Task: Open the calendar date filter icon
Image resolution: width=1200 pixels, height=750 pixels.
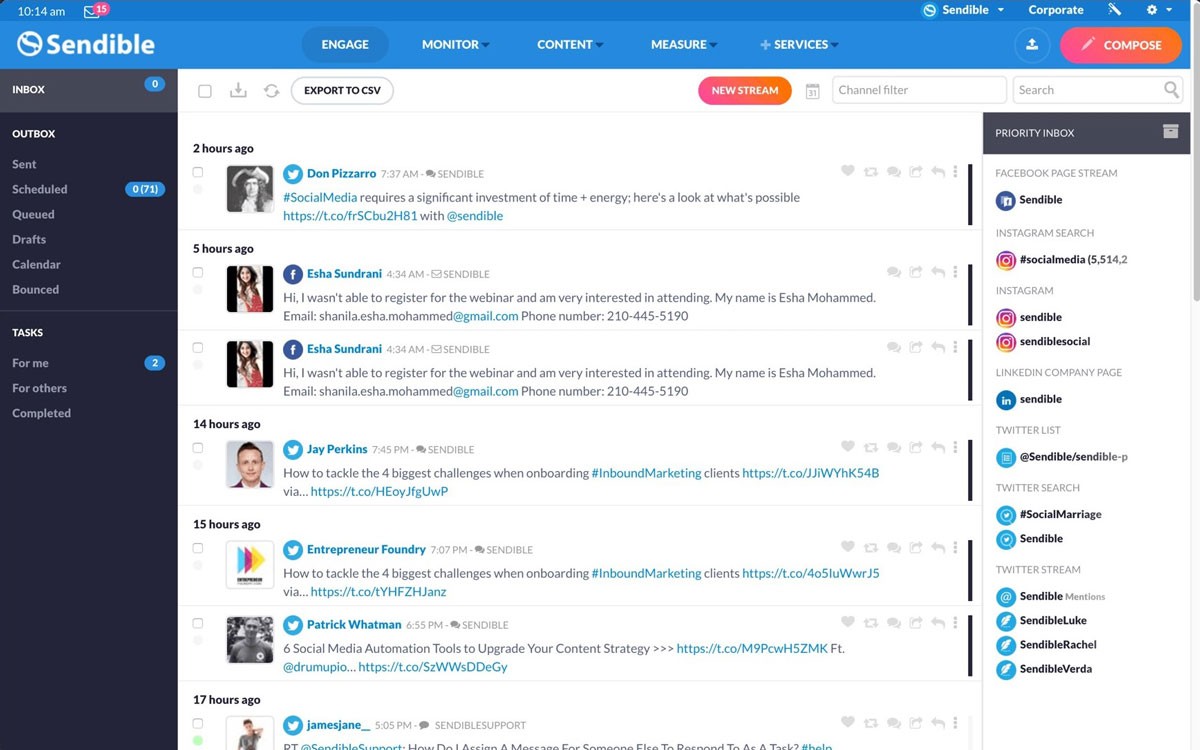Action: 813,90
